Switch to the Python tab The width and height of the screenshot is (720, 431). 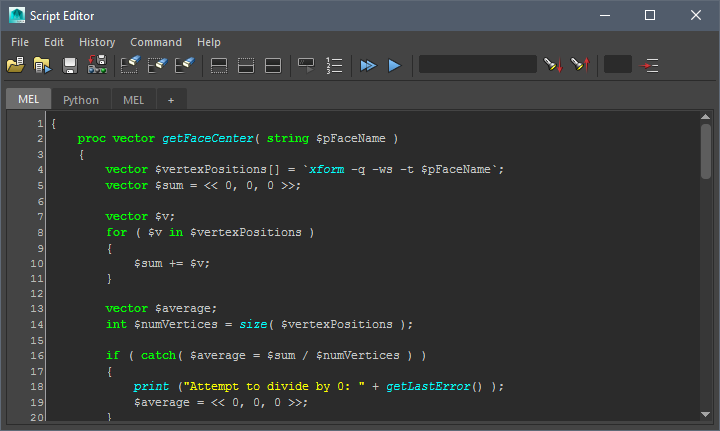[81, 100]
